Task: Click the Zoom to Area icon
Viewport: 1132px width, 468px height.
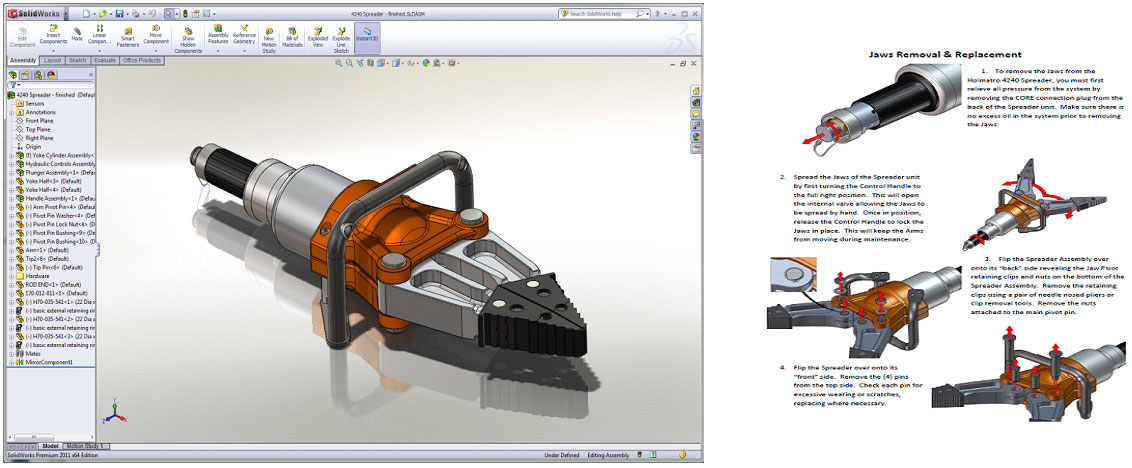Action: (349, 63)
